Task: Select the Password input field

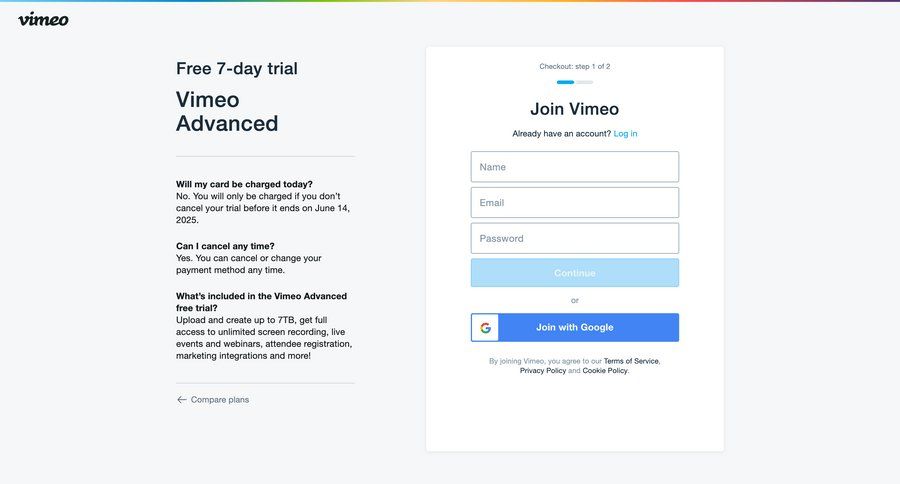Action: (x=574, y=238)
